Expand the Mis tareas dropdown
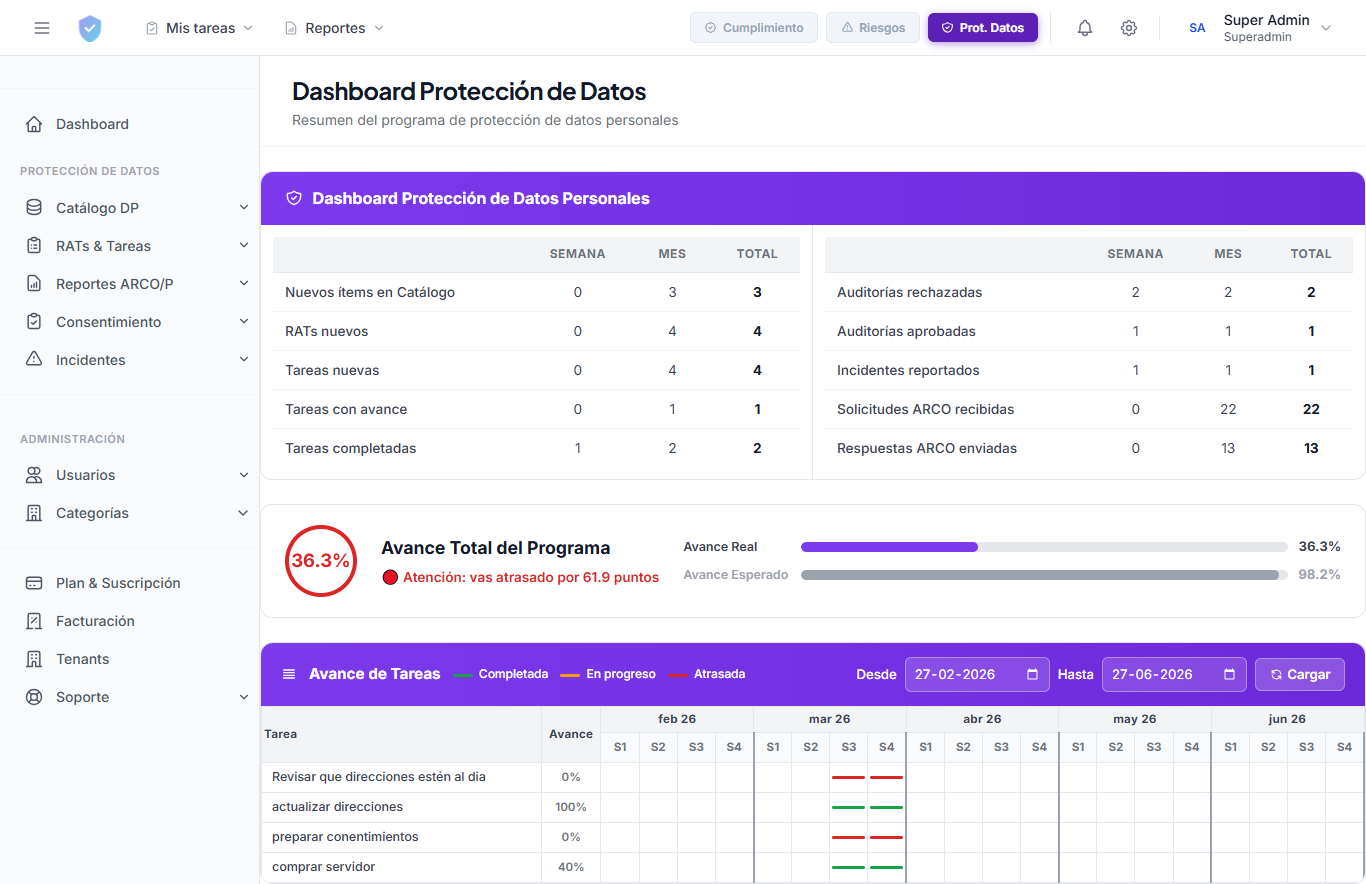Image resolution: width=1366 pixels, height=884 pixels. point(197,28)
